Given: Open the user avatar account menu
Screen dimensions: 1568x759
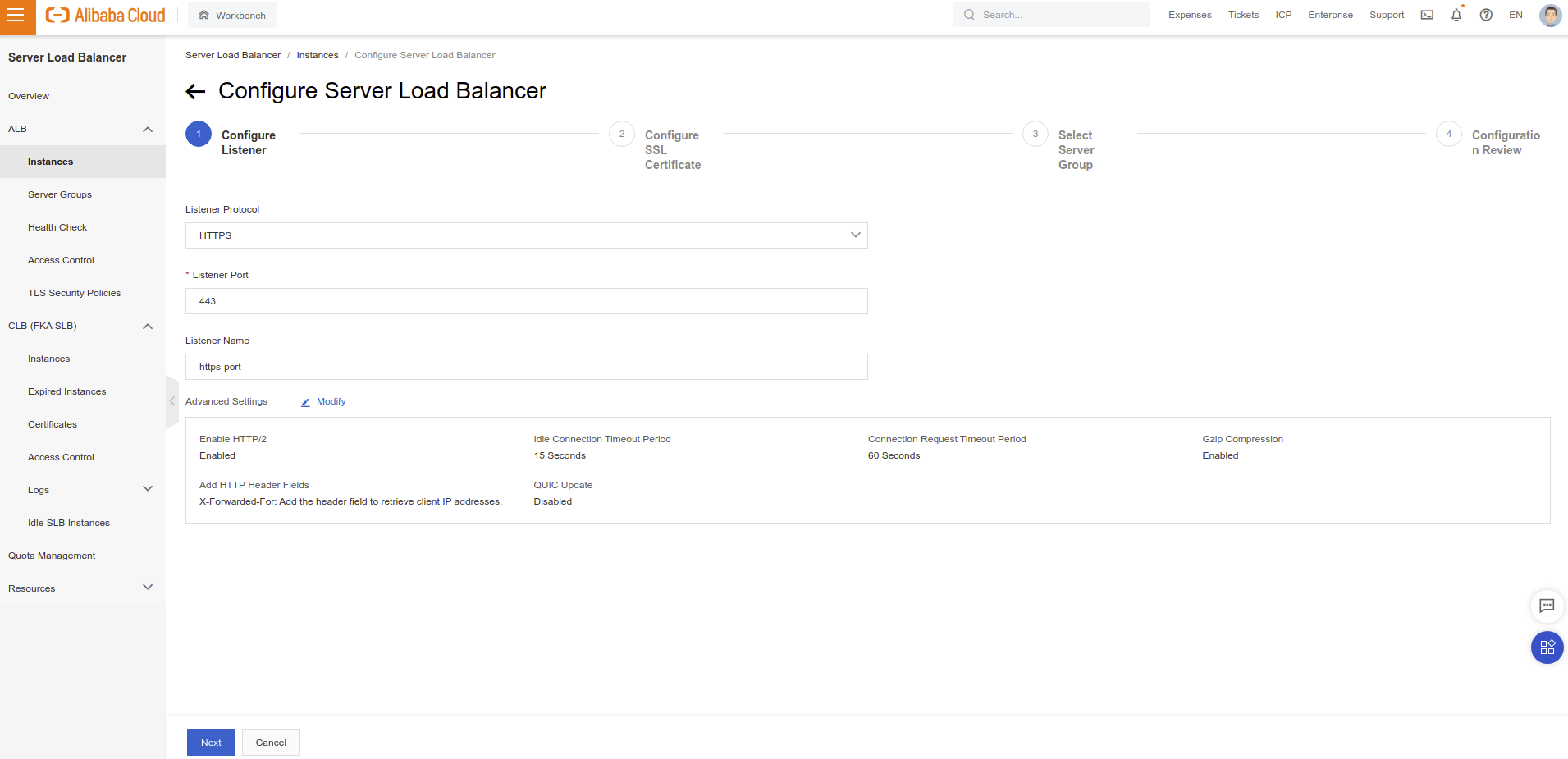Looking at the screenshot, I should click(1550, 15).
